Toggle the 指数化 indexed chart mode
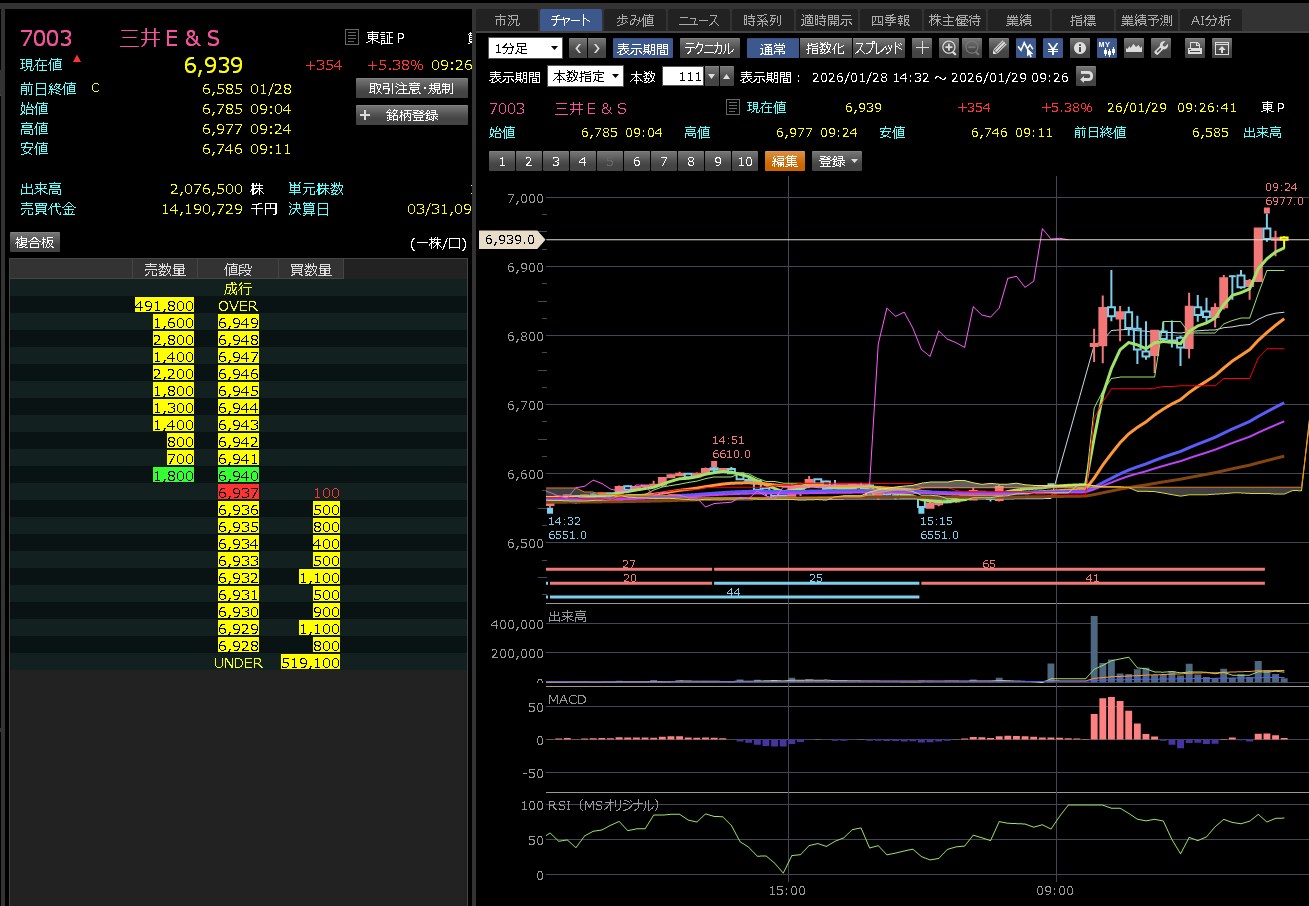Screen dimensions: 1309x906 pos(825,48)
